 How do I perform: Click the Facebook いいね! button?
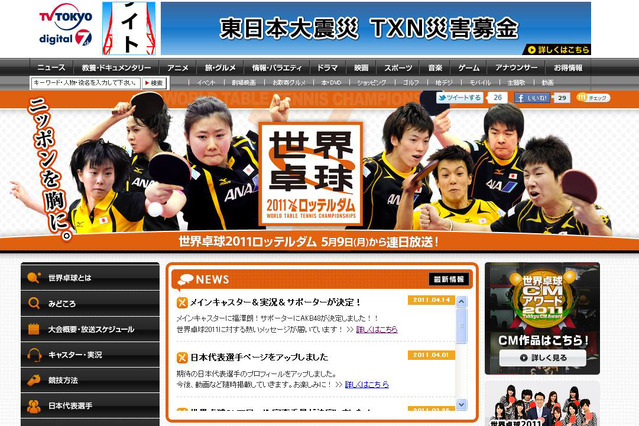pyautogui.click(x=532, y=98)
